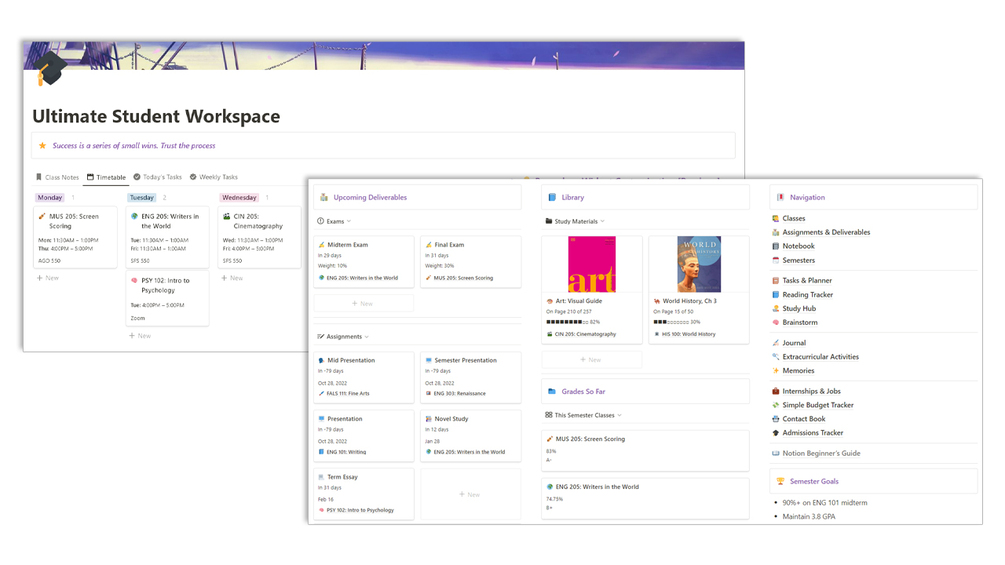The width and height of the screenshot is (1005, 565).
Task: Select the Monday column tag
Action: click(50, 197)
